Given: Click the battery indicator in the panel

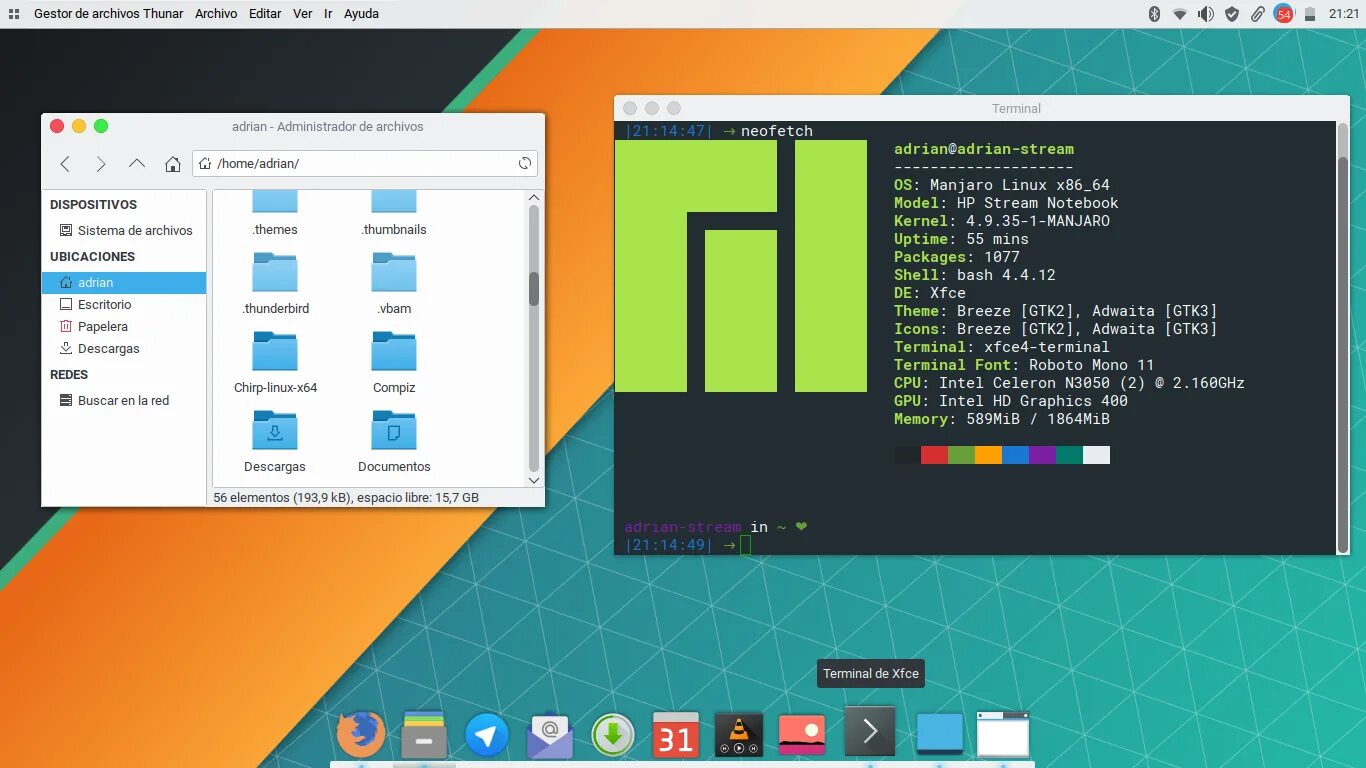Looking at the screenshot, I should tap(1310, 14).
